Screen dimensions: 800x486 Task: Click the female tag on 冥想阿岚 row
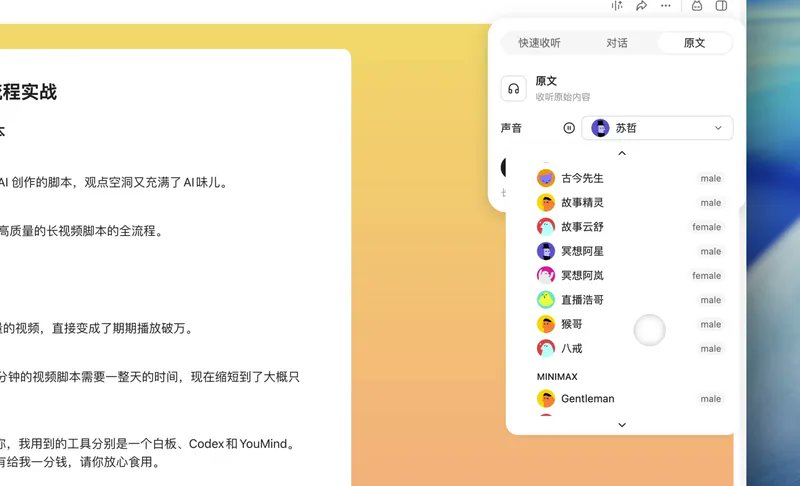tap(707, 275)
